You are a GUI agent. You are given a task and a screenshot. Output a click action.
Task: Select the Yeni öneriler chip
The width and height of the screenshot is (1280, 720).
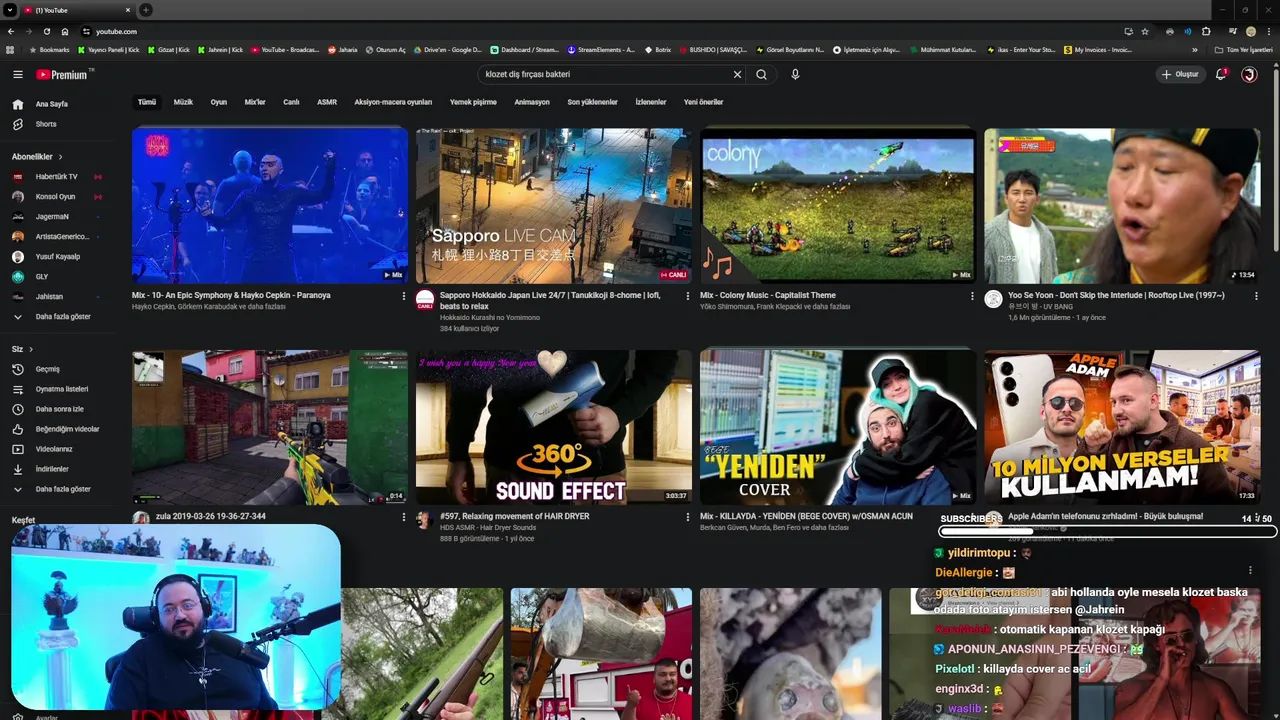(x=703, y=102)
